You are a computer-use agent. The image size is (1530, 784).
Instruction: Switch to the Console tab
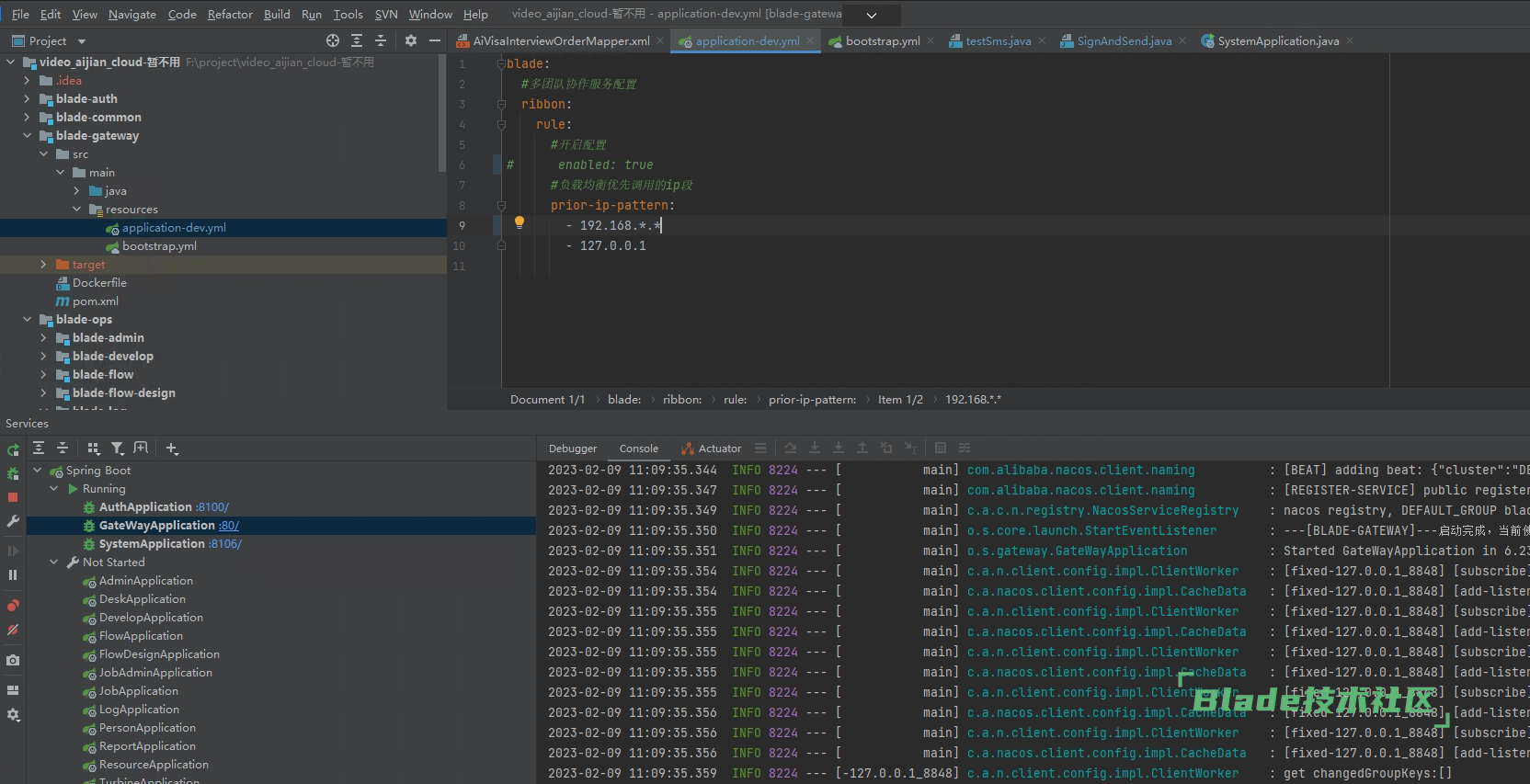[639, 449]
